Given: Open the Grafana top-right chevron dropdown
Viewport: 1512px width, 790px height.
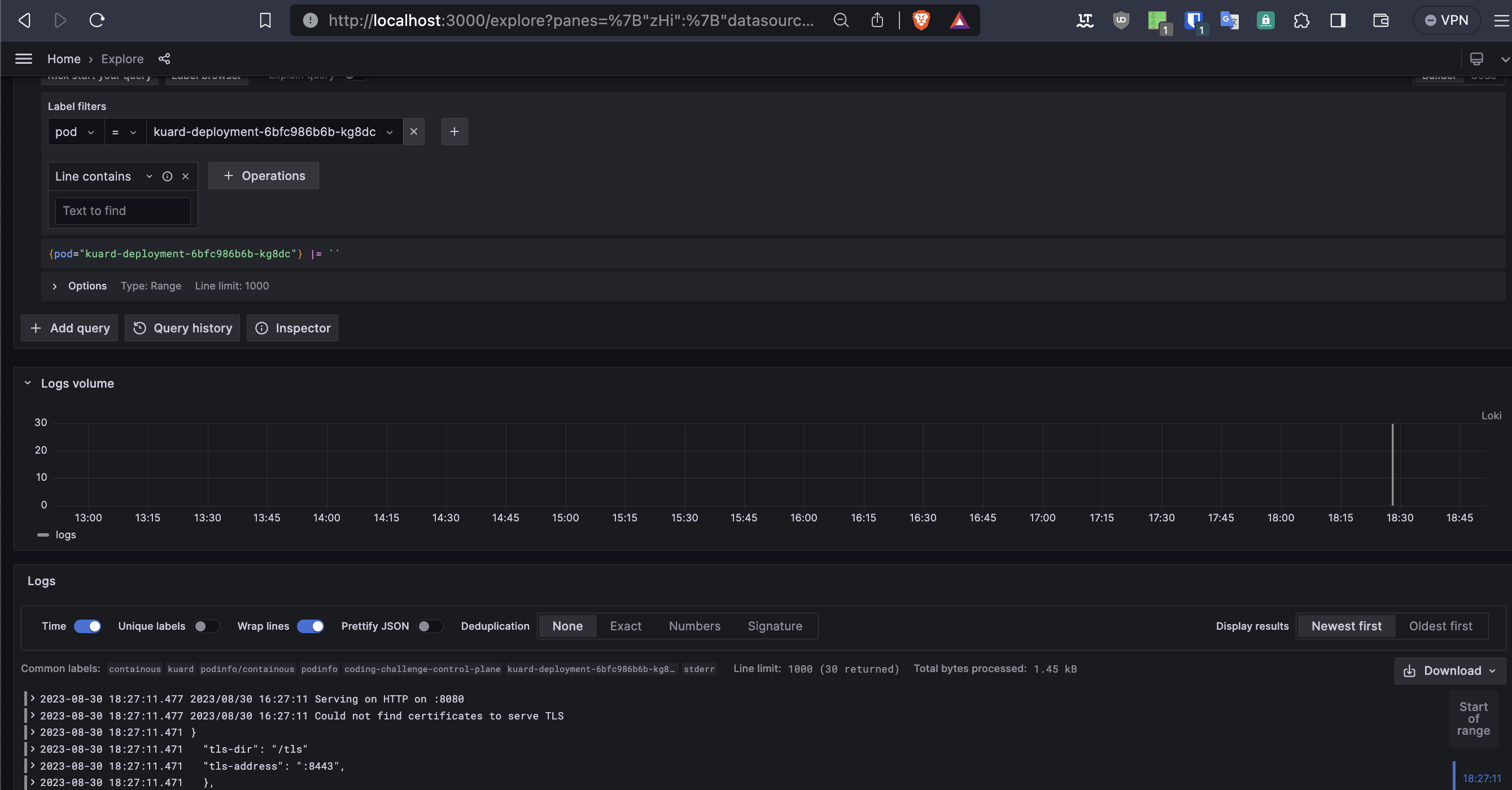Looking at the screenshot, I should coord(1505,59).
